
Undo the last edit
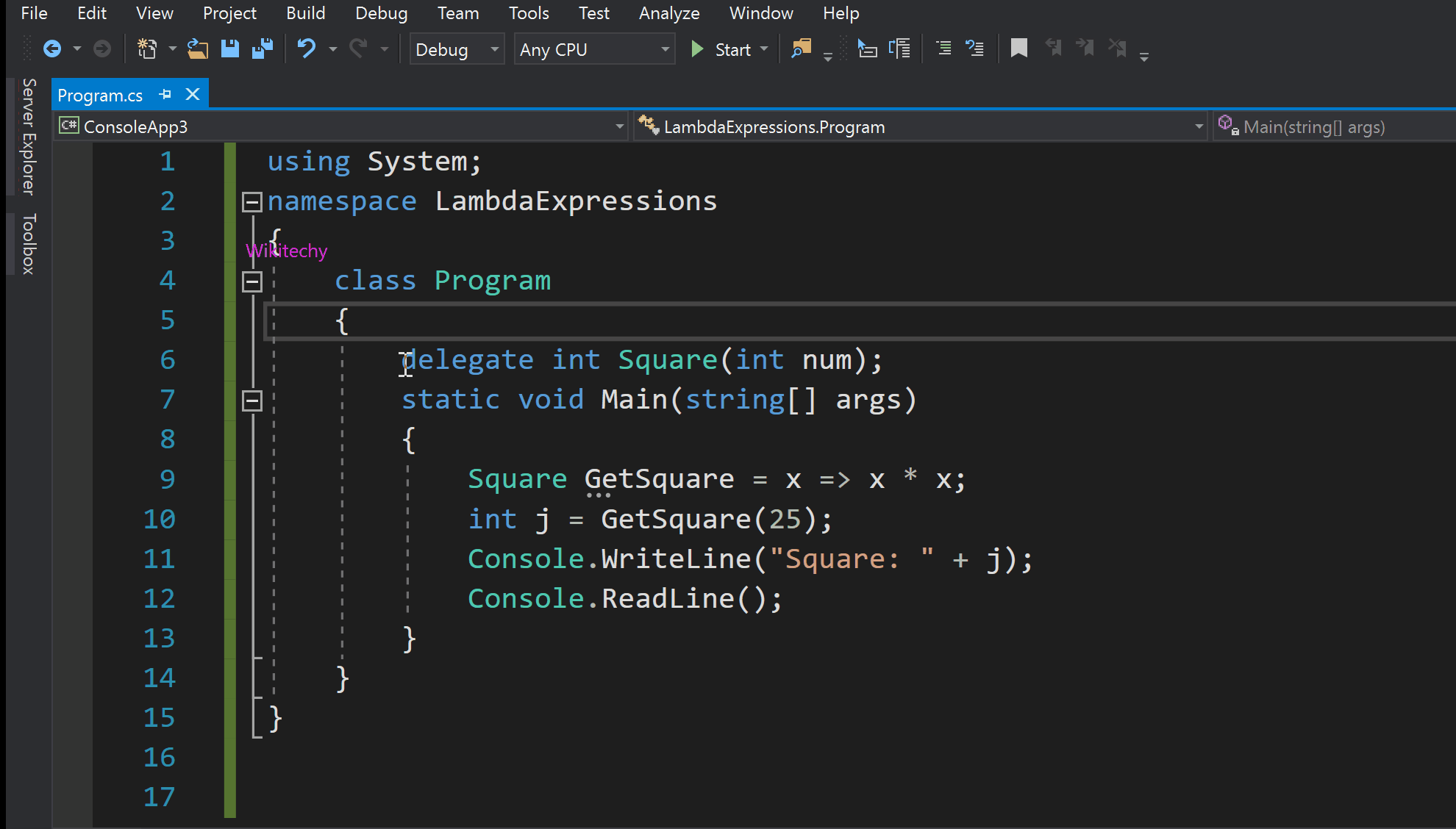click(x=306, y=49)
